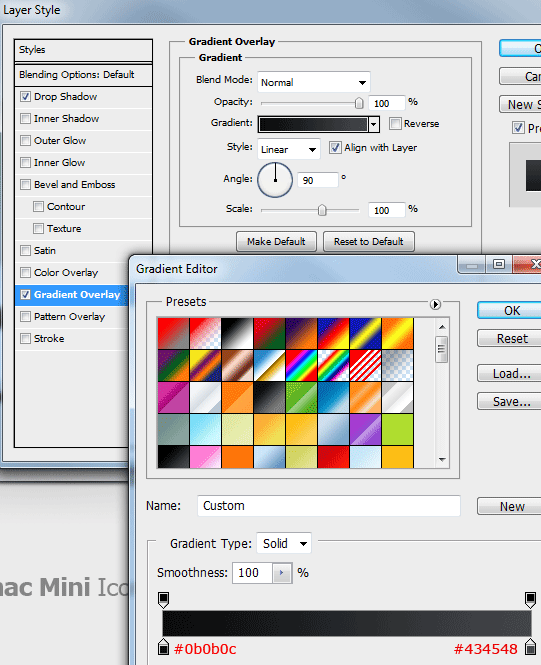Disable the Drop Shadow checkbox
This screenshot has width=541, height=665.
point(25,97)
